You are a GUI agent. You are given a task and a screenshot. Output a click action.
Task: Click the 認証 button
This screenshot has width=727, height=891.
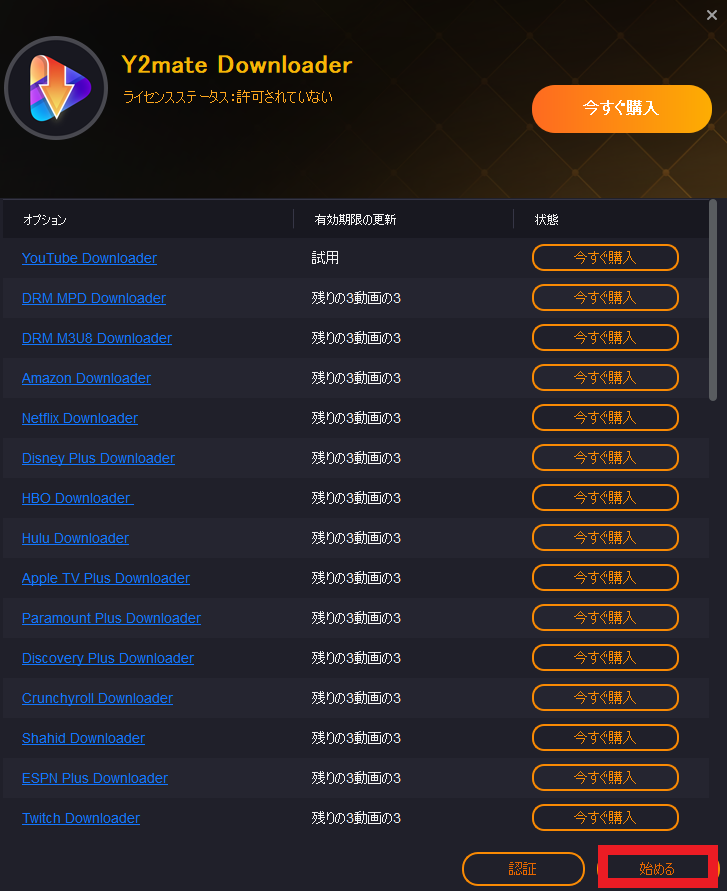[x=523, y=869]
